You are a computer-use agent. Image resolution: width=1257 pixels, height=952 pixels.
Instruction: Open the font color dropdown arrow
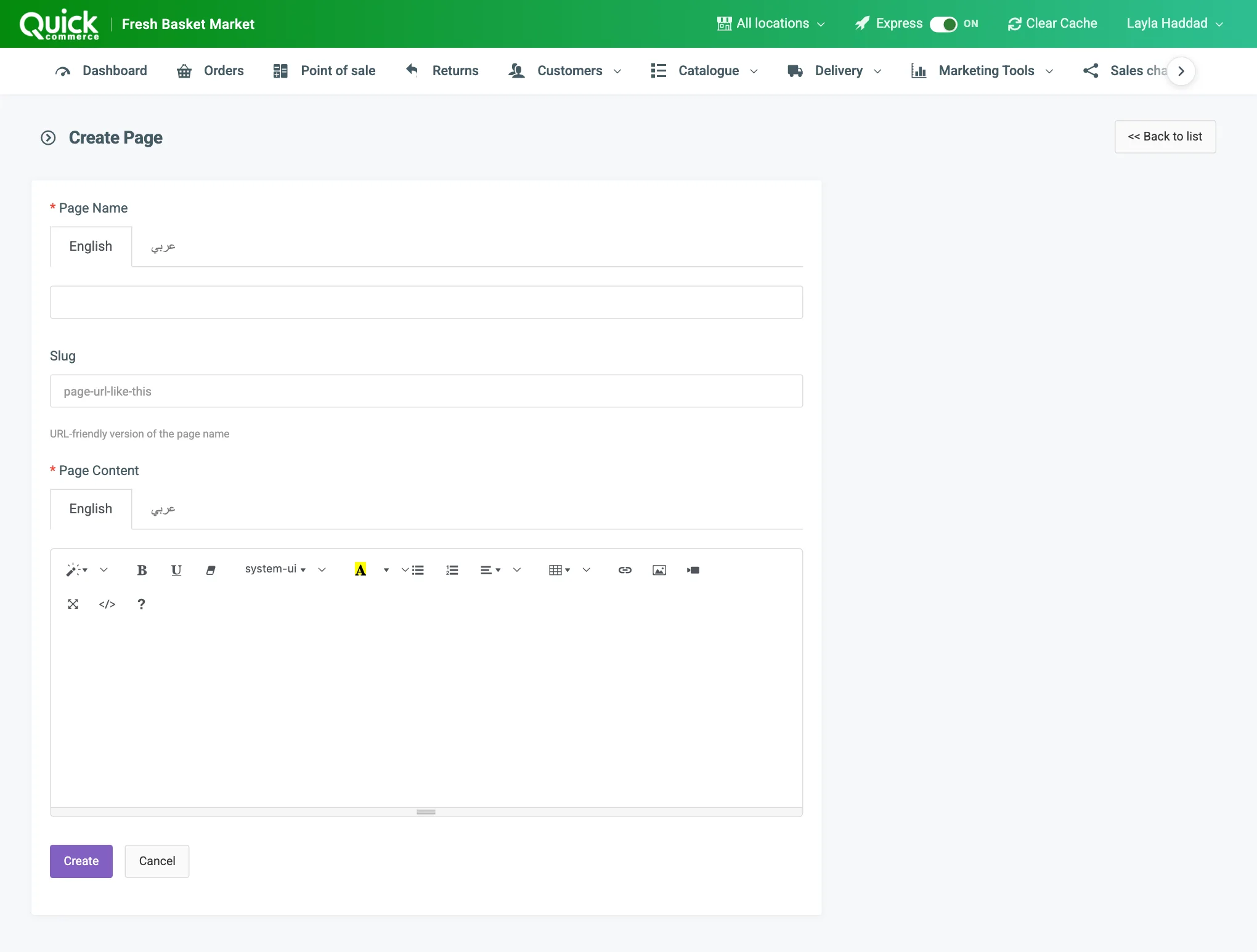click(386, 570)
